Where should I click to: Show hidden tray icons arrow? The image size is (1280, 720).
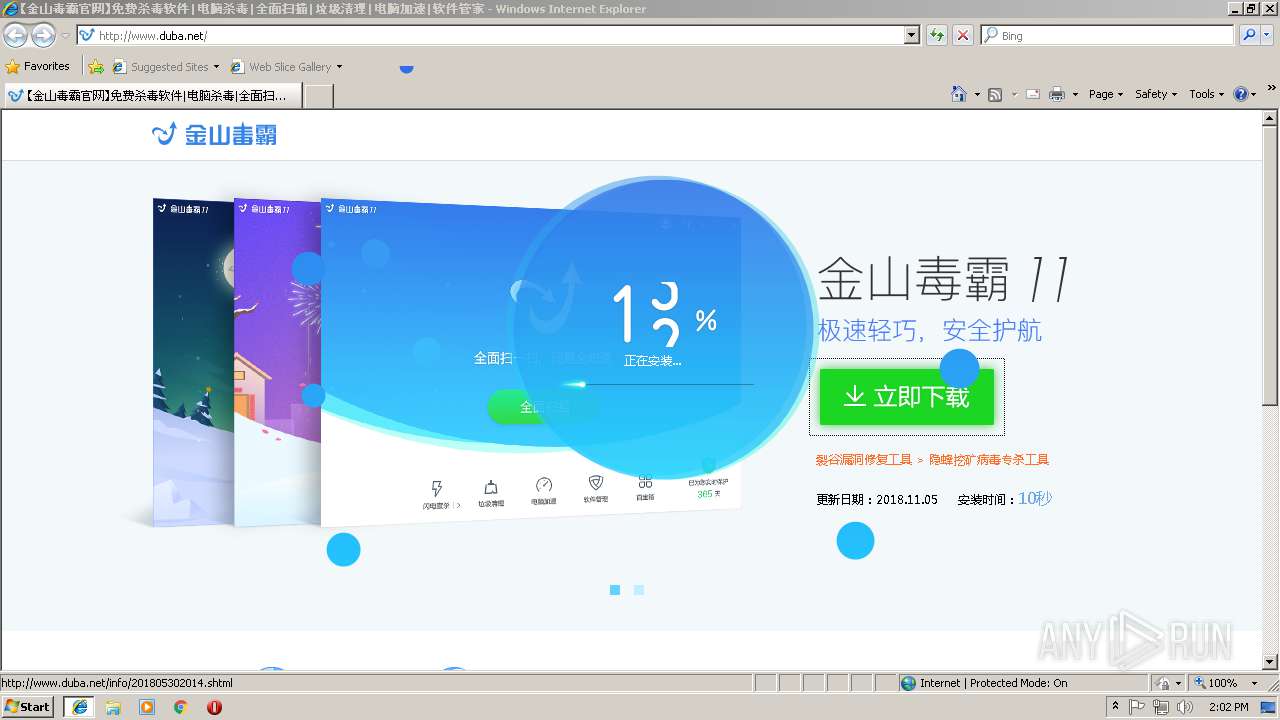1115,707
